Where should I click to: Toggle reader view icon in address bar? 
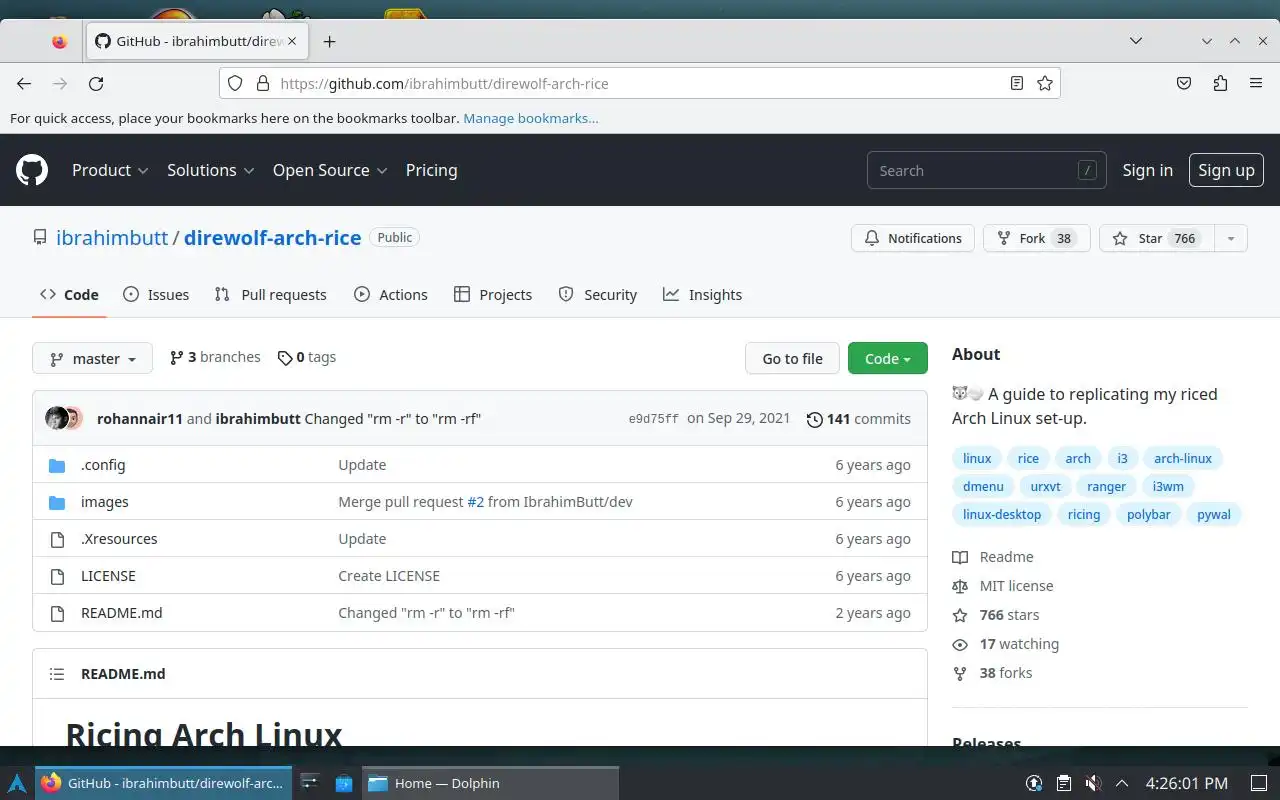pyautogui.click(x=1017, y=84)
